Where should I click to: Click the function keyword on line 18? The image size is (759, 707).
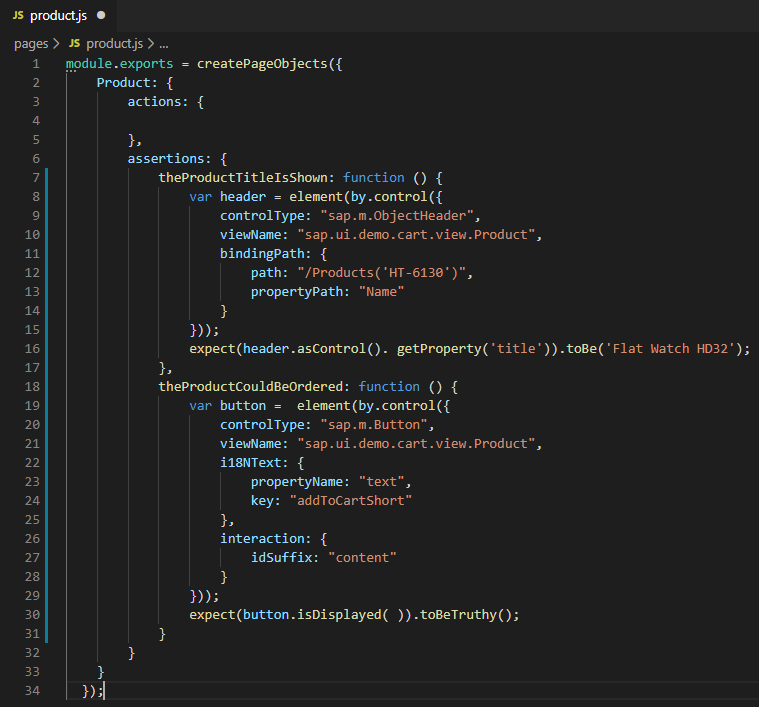coord(389,387)
